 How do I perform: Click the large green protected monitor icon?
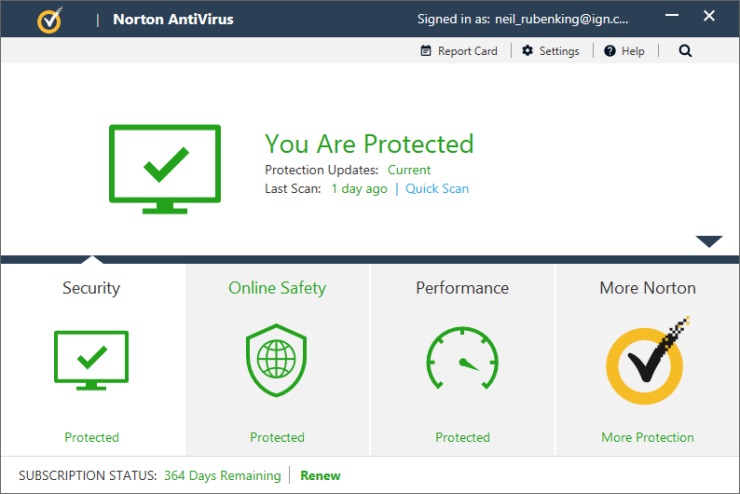click(164, 169)
